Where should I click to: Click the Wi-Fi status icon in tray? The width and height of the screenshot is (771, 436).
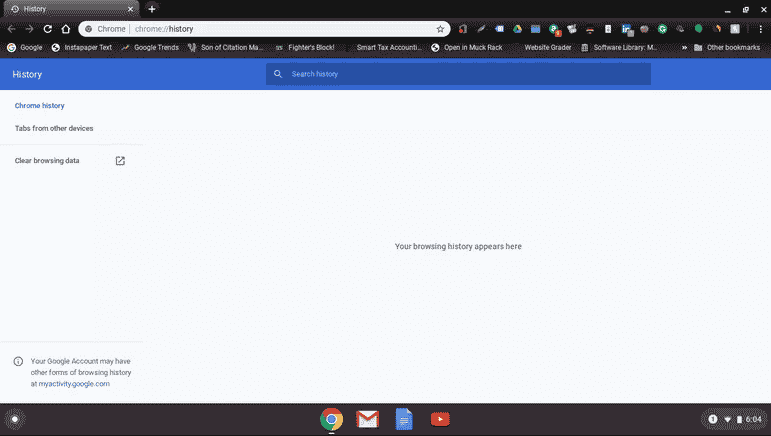click(728, 419)
